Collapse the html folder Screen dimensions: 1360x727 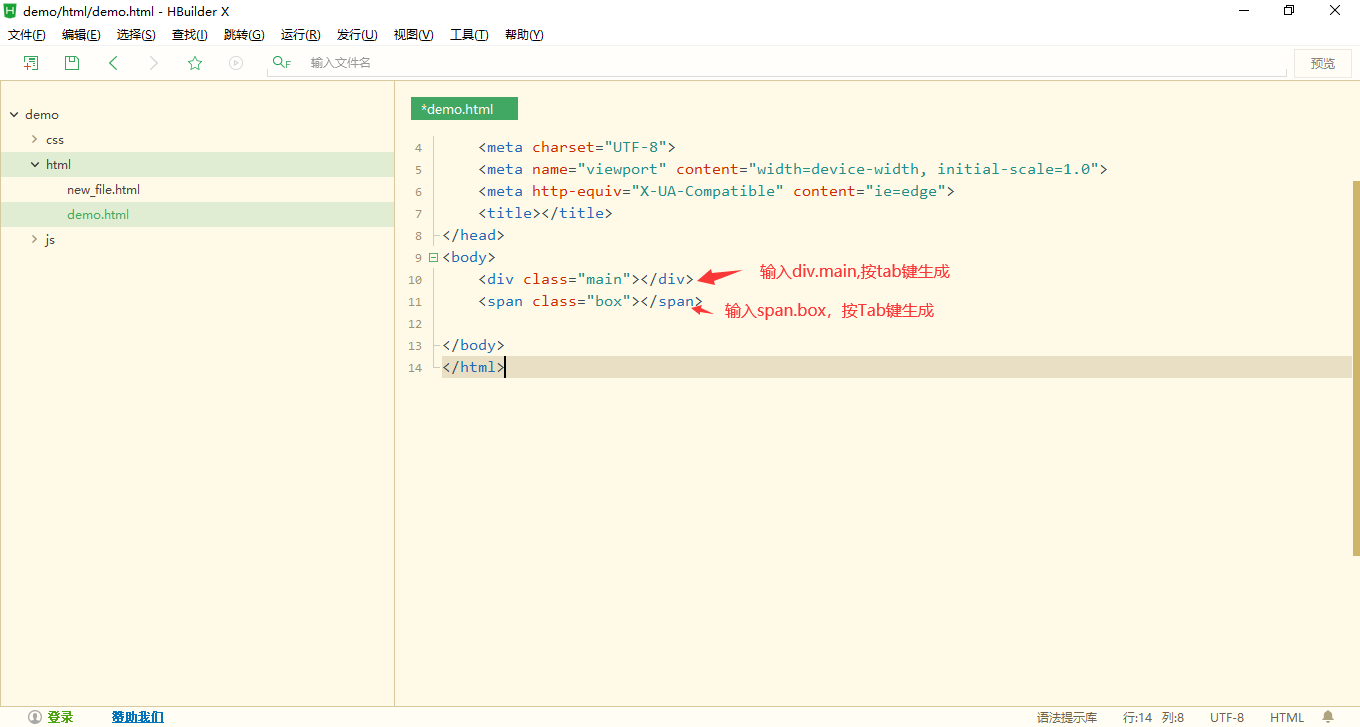34,165
